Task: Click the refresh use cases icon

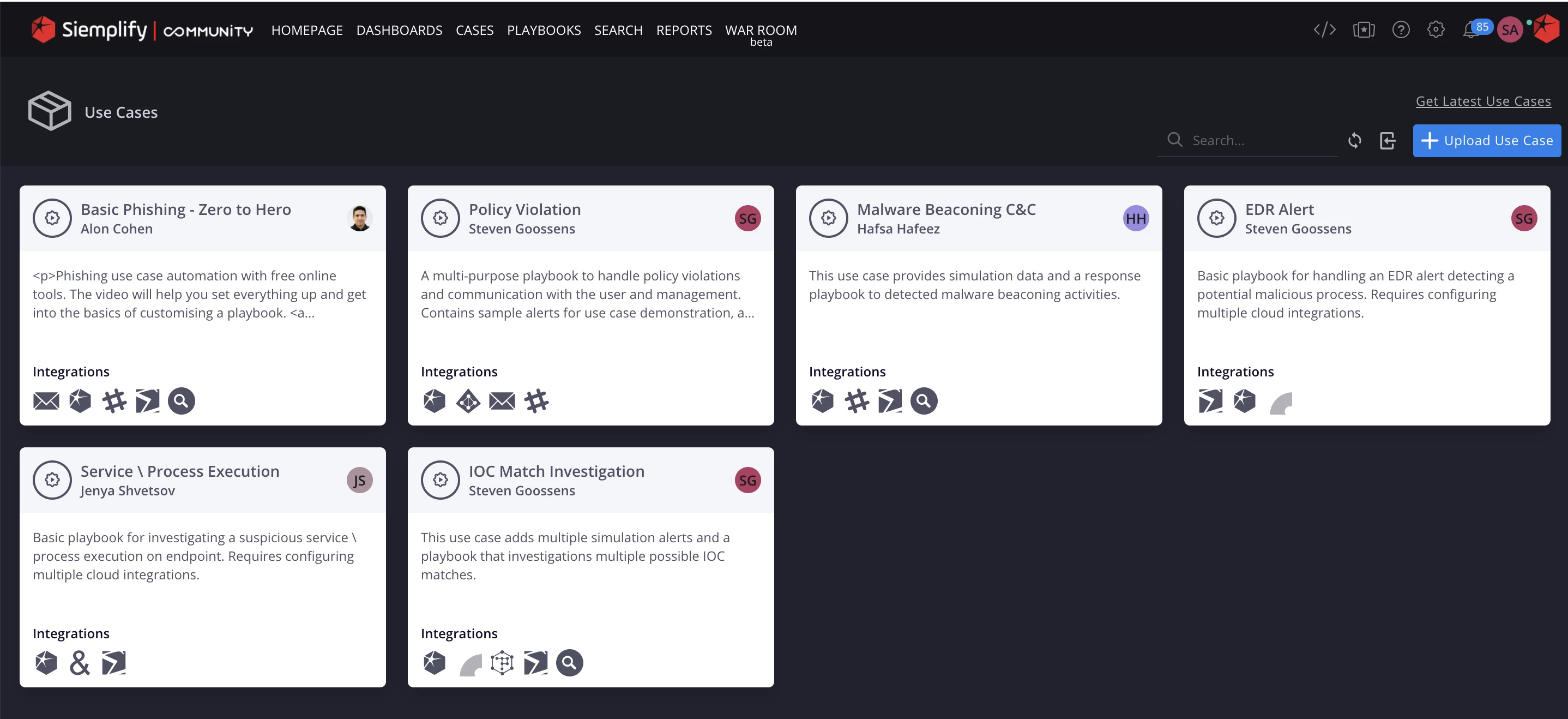Action: (1354, 141)
